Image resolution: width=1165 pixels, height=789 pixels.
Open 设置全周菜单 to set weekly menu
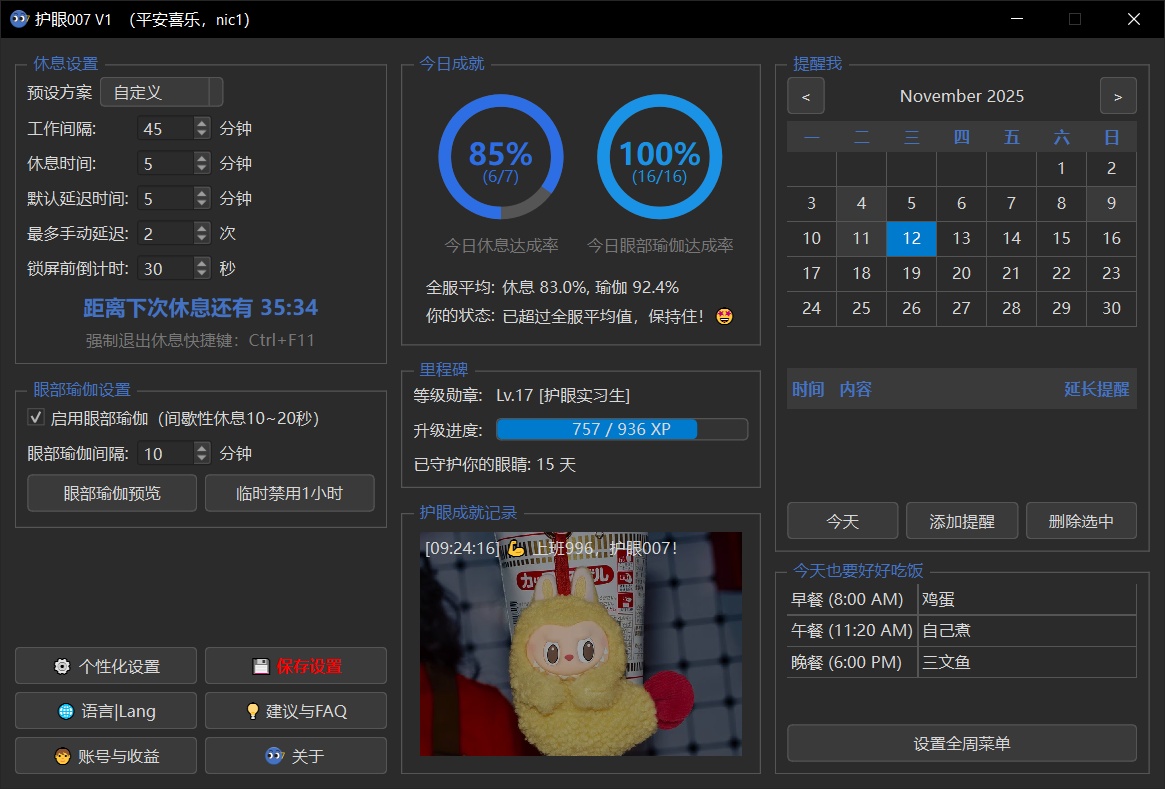pos(962,742)
